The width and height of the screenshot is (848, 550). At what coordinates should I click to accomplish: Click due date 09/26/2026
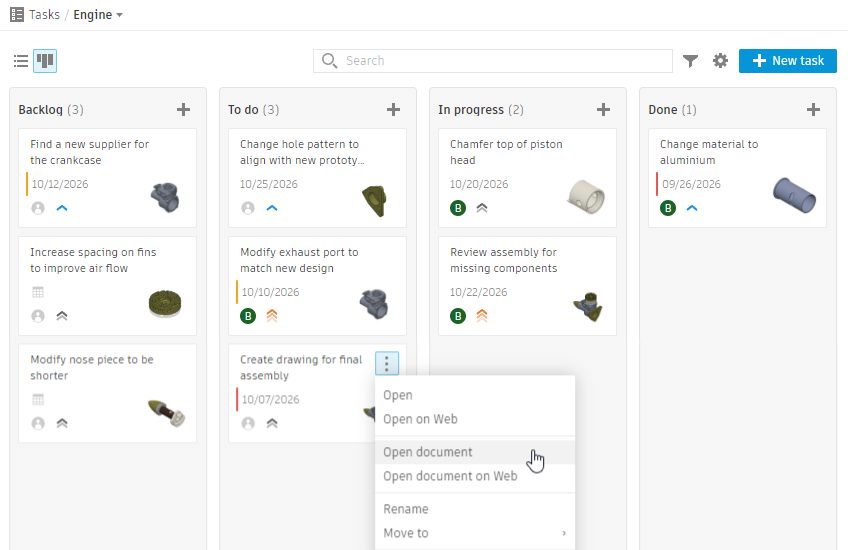[x=691, y=184]
